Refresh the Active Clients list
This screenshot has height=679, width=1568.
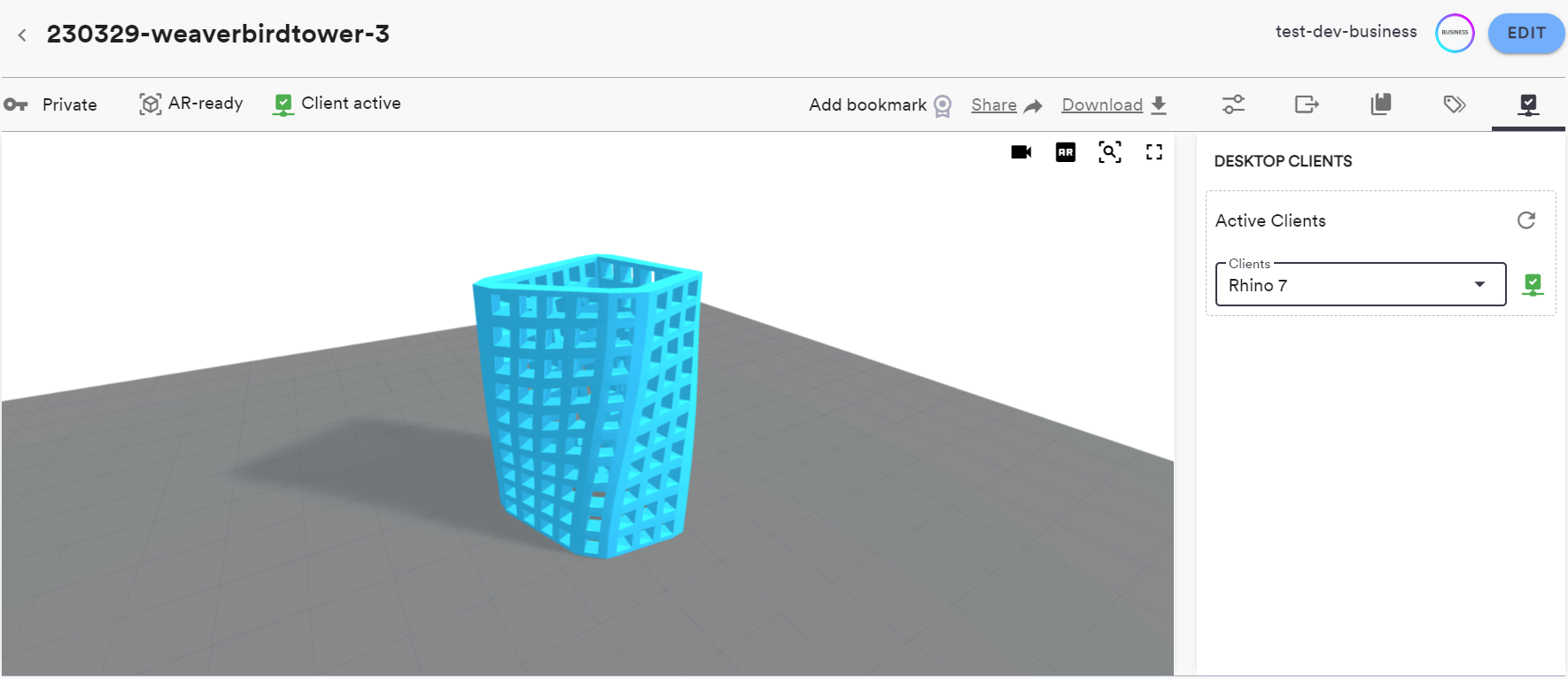pyautogui.click(x=1525, y=220)
